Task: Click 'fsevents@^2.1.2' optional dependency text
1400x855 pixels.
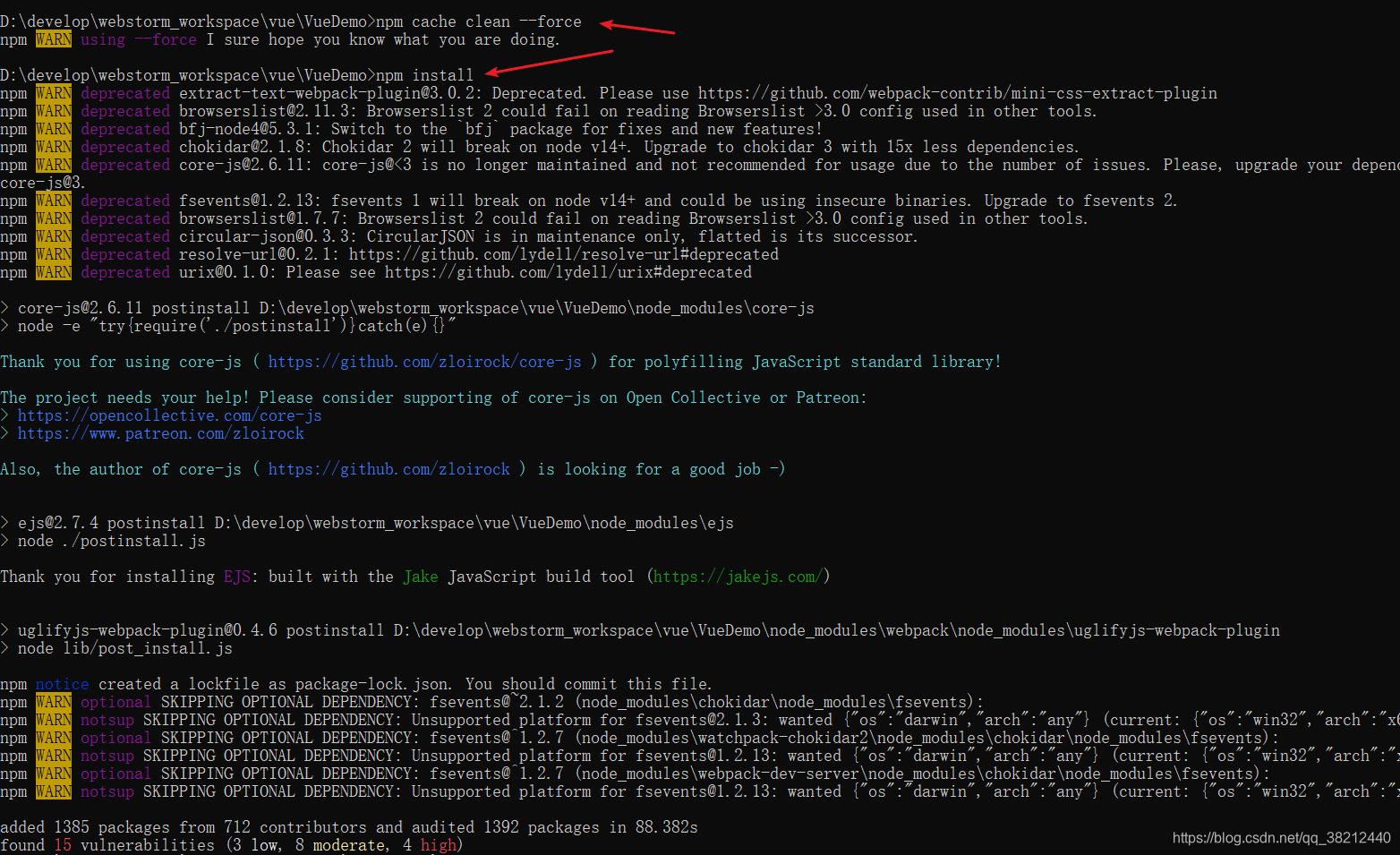Action: click(497, 702)
